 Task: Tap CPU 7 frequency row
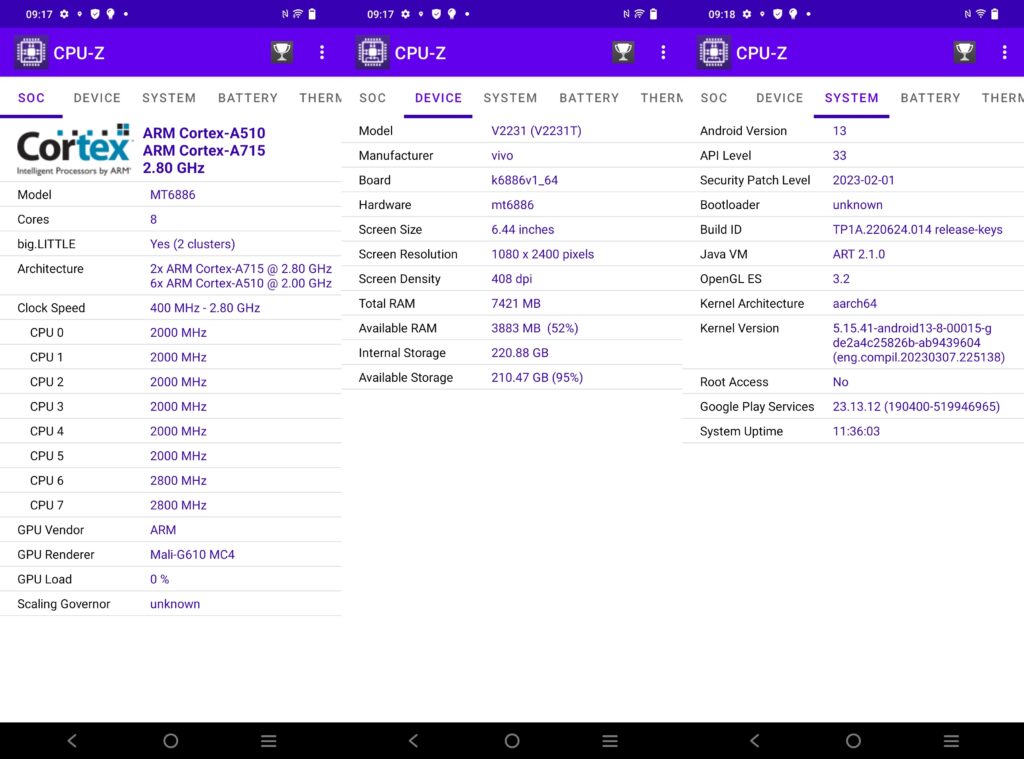coord(170,505)
